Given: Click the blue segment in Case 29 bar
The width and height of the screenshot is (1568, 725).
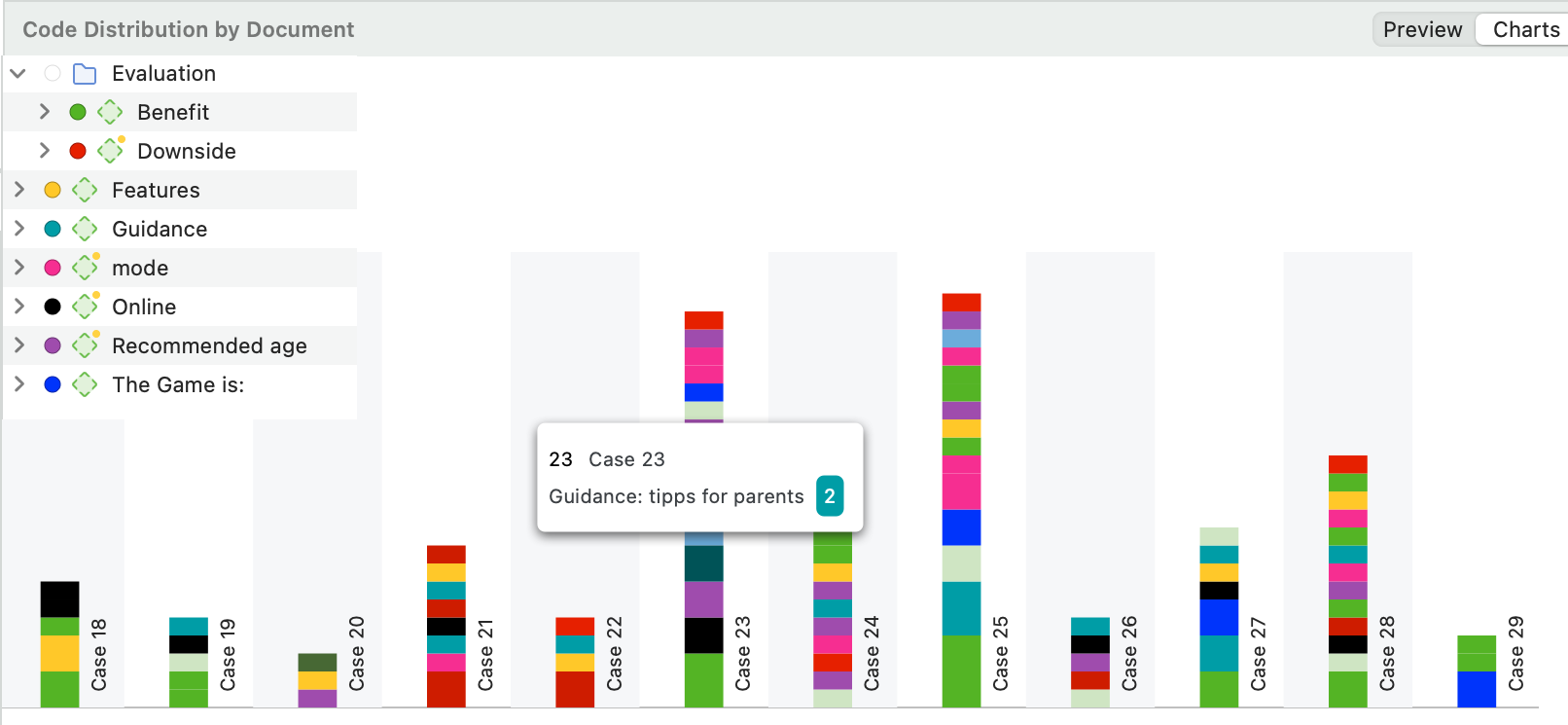Looking at the screenshot, I should [1476, 689].
